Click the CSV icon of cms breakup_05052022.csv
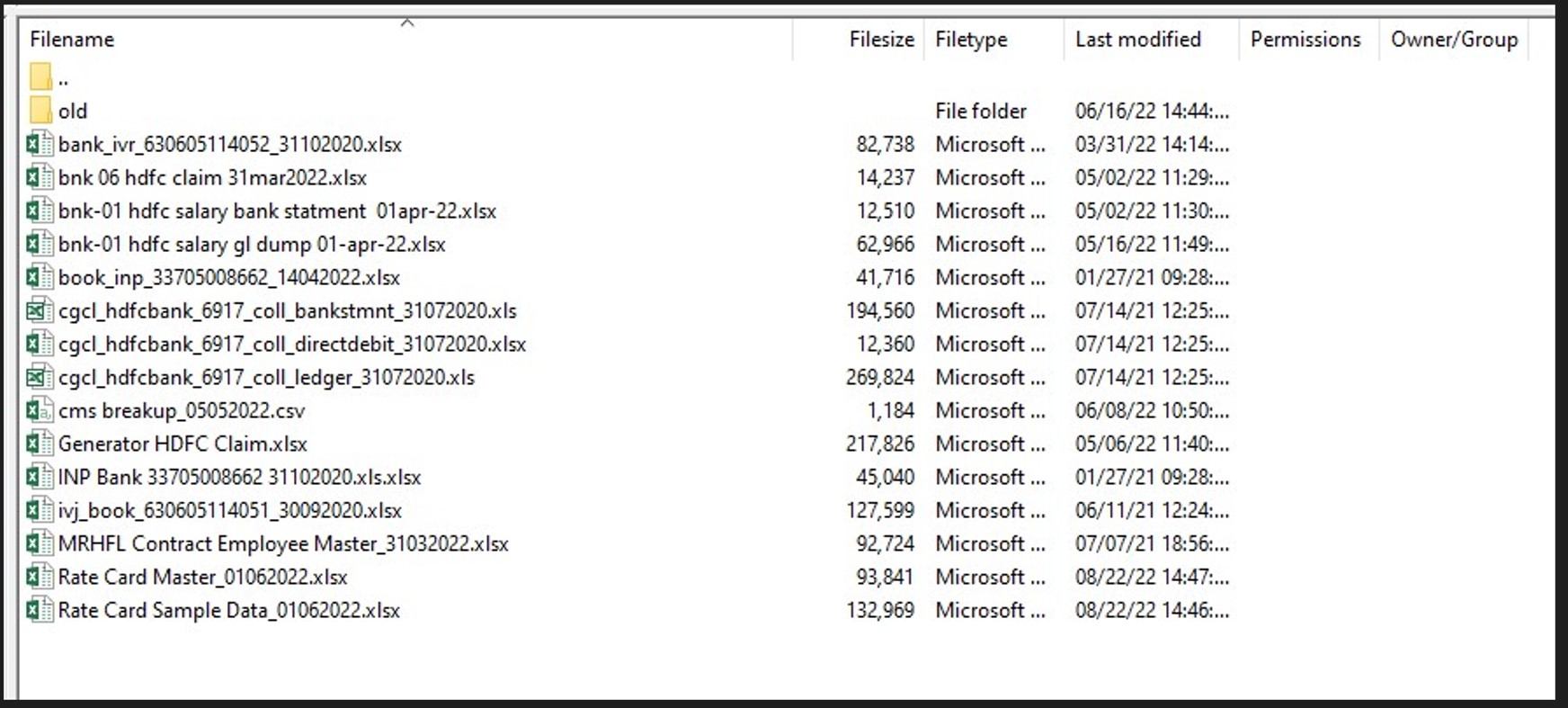 (x=40, y=410)
